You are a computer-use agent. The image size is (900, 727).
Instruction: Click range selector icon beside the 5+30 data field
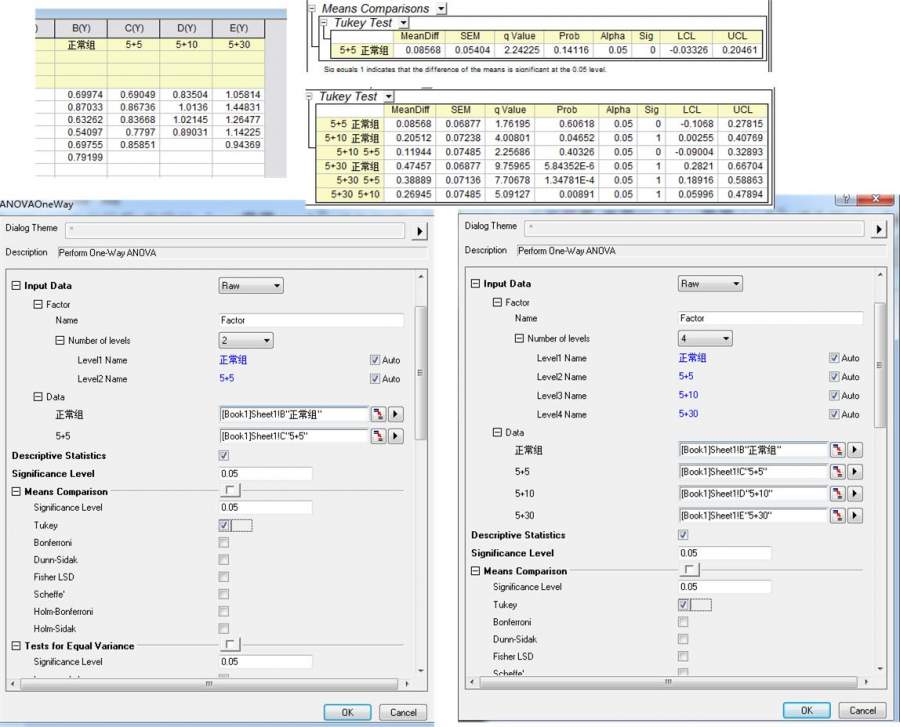(839, 516)
